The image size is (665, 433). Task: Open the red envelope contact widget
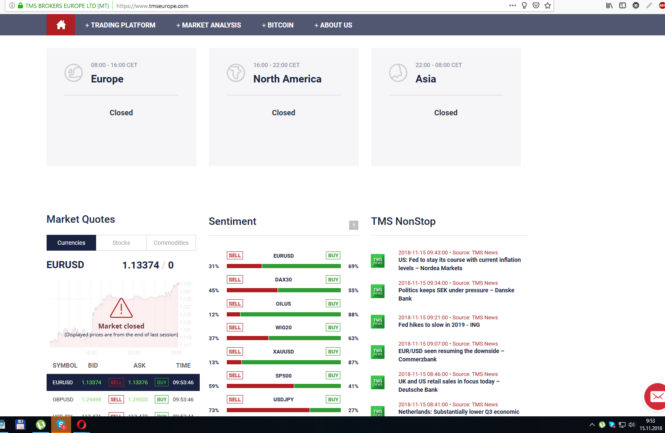click(656, 397)
